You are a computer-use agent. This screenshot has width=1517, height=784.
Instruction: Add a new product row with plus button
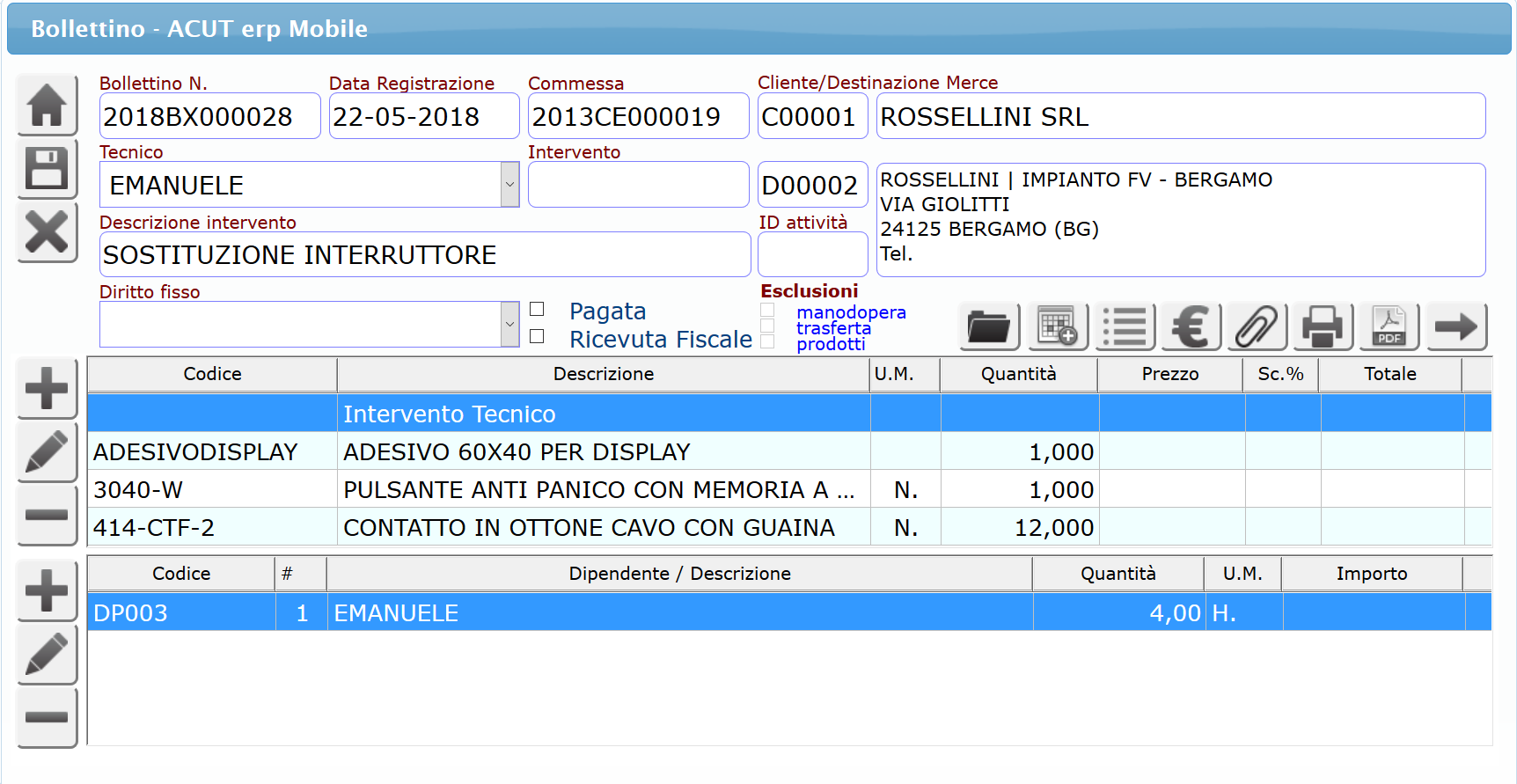point(47,389)
